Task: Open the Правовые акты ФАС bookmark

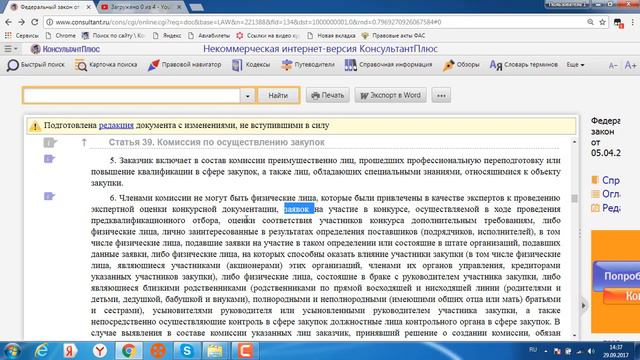Action: pyautogui.click(x=393, y=36)
